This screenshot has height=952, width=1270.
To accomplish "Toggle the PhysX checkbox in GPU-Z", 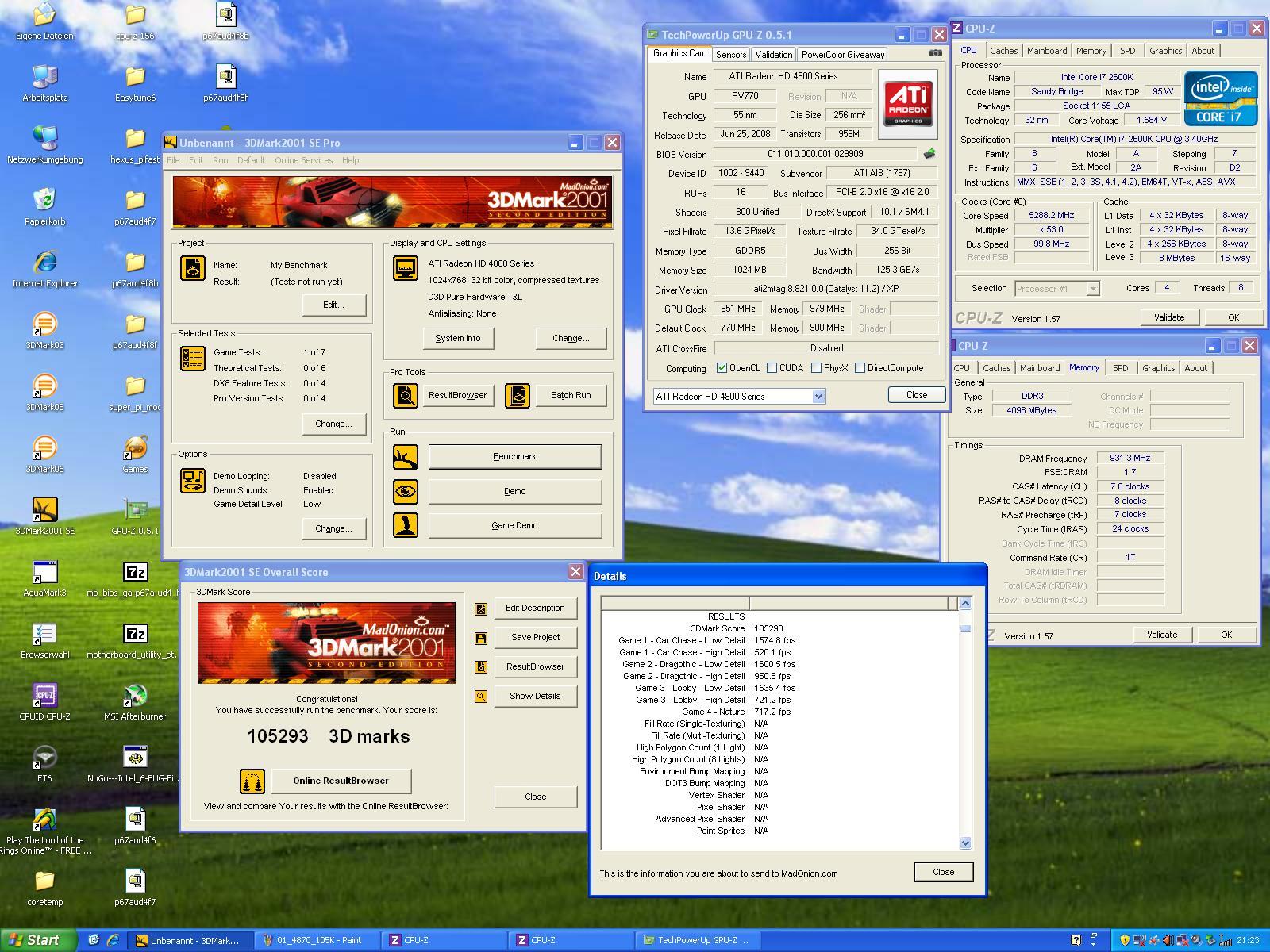I will [816, 368].
